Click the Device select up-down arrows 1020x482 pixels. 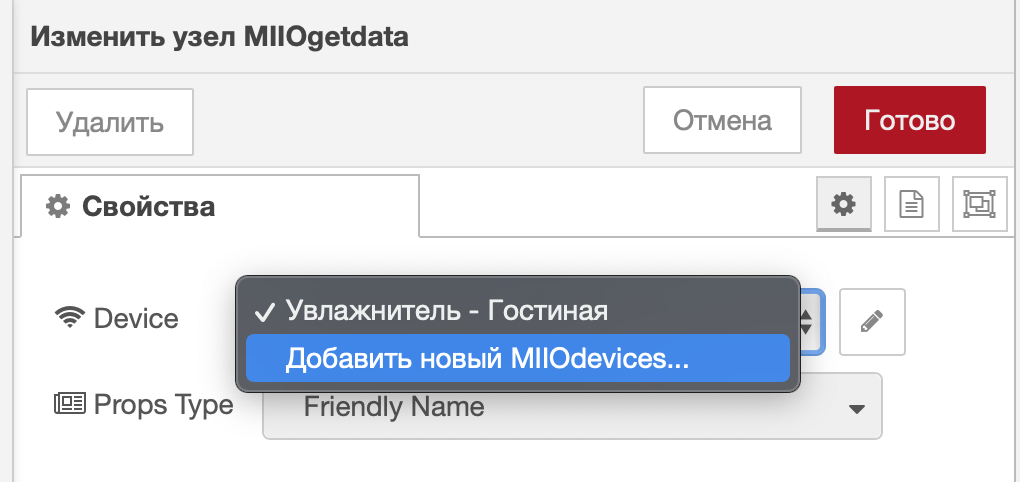point(807,321)
